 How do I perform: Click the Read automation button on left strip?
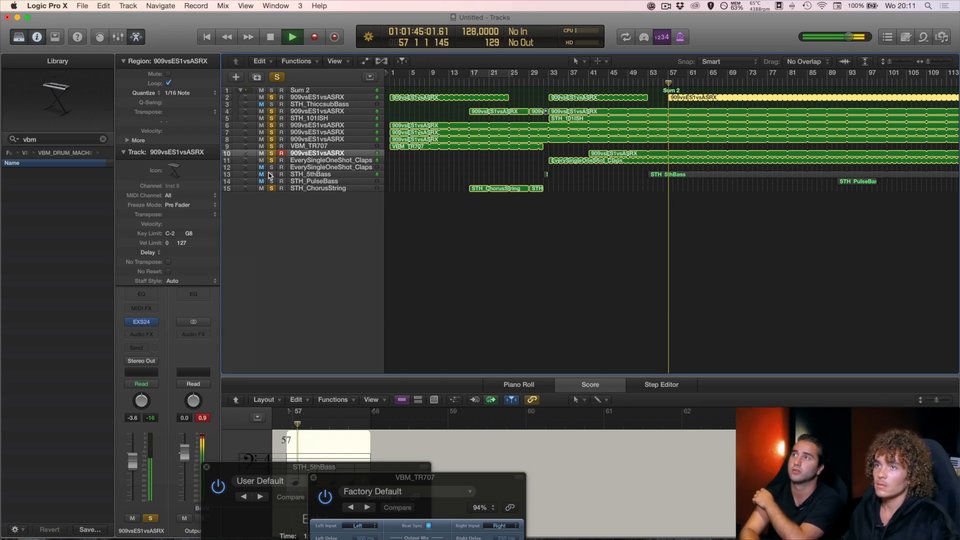tap(141, 384)
